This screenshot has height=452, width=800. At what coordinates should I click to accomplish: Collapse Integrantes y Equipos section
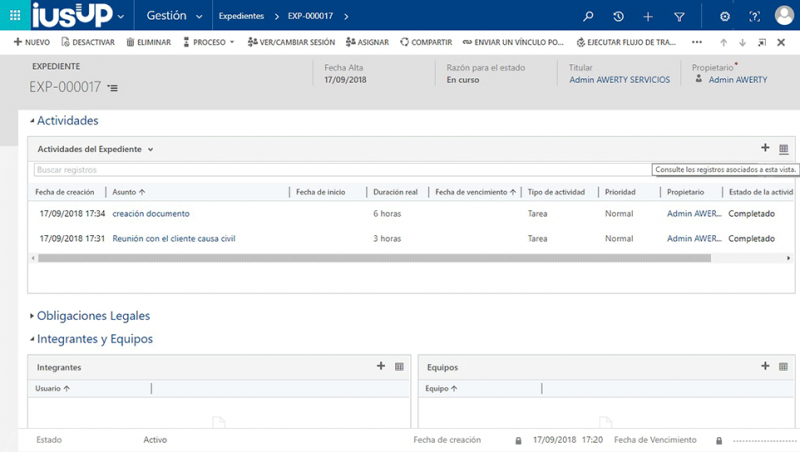(91, 339)
